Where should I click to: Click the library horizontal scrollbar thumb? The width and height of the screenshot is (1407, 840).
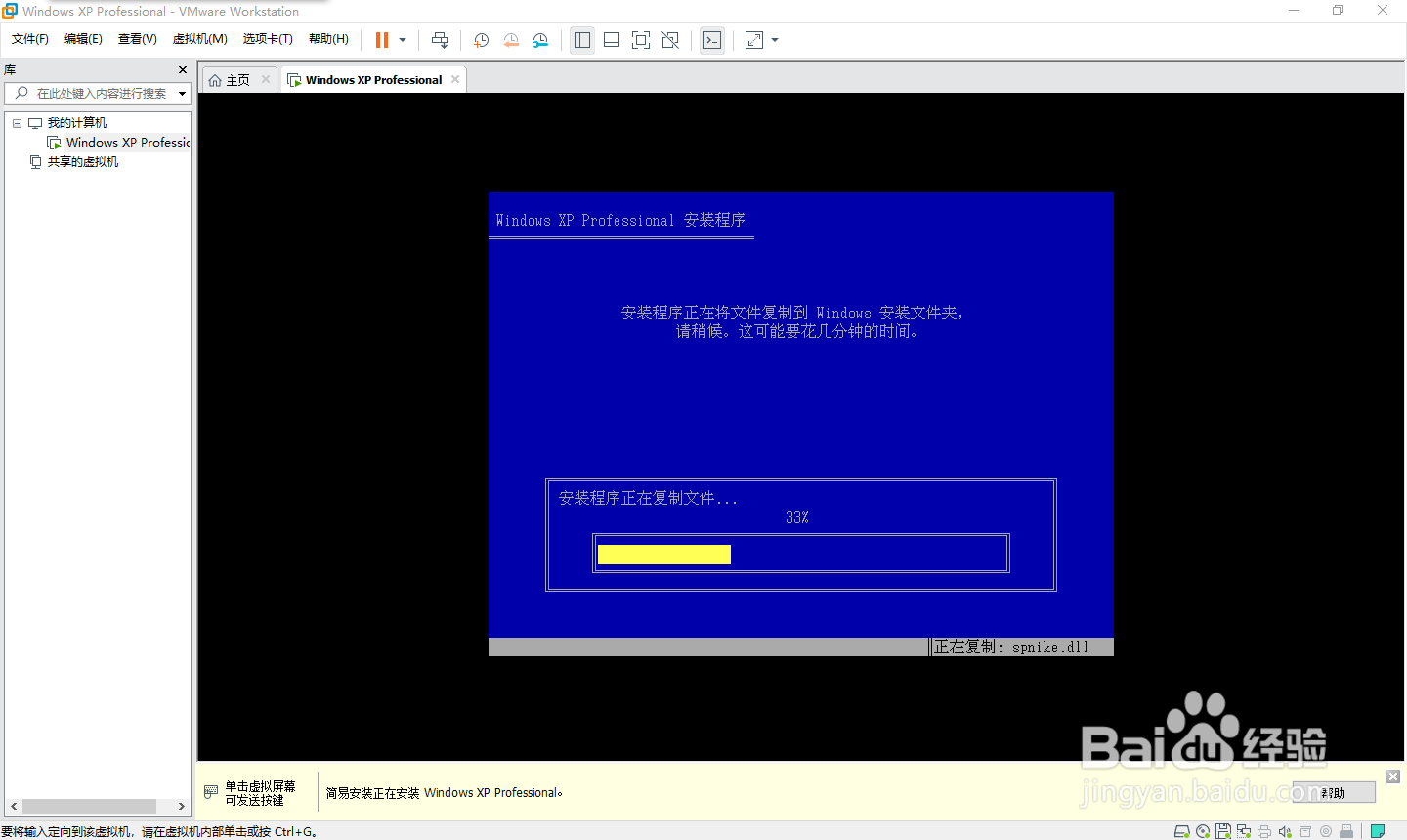coord(89,806)
